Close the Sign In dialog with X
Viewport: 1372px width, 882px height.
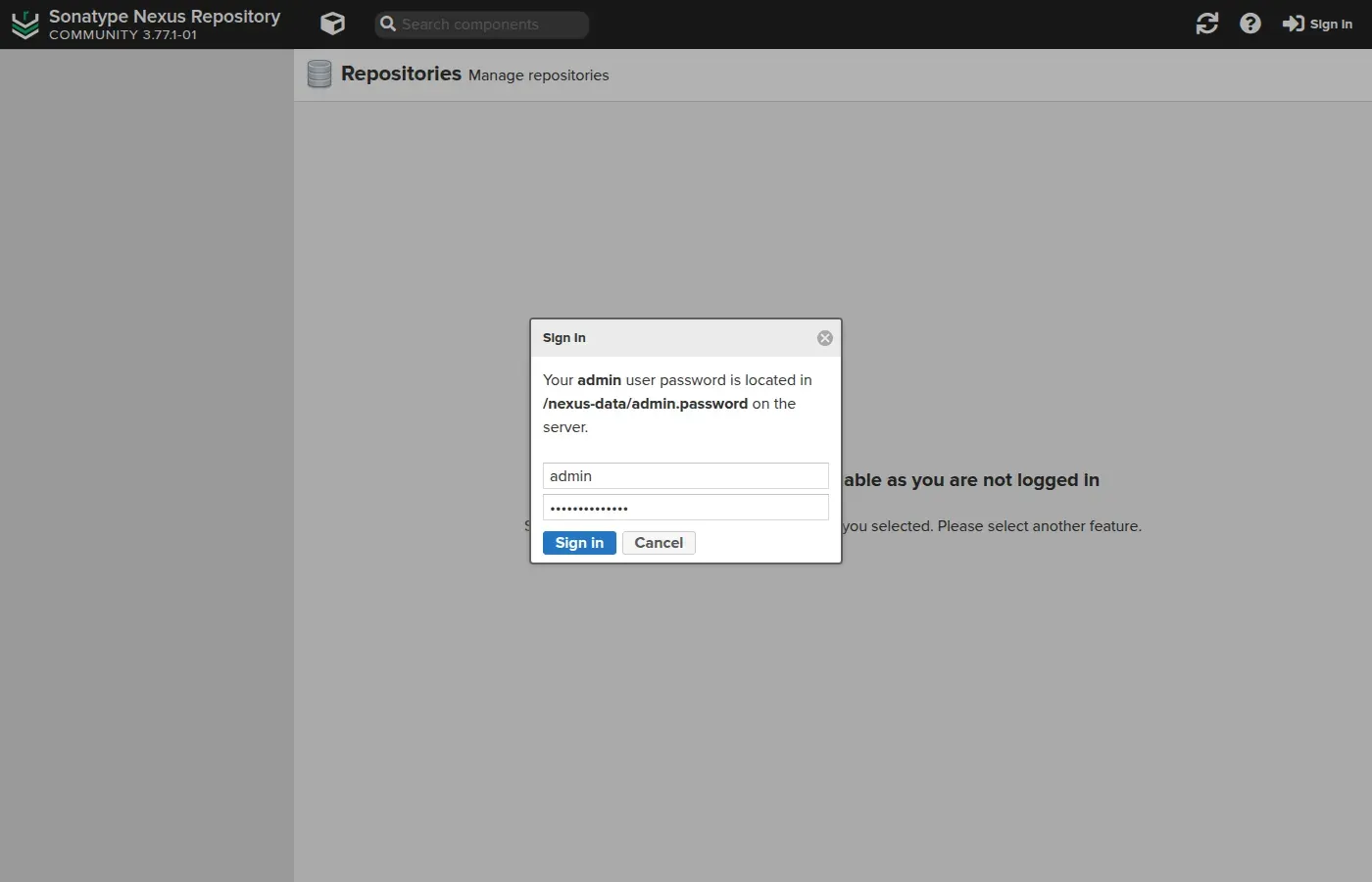click(x=825, y=338)
